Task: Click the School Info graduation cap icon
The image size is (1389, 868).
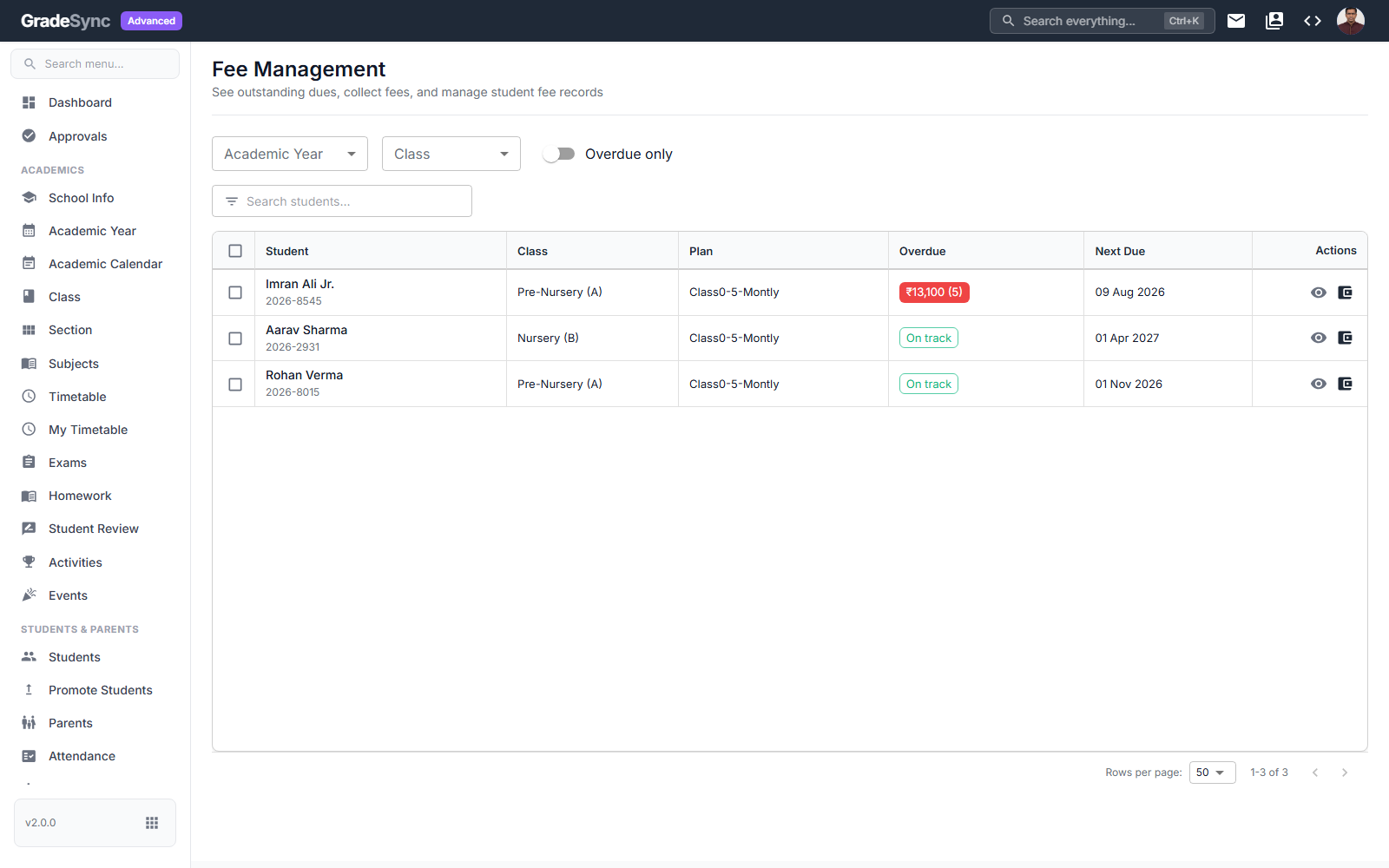Action: point(29,197)
